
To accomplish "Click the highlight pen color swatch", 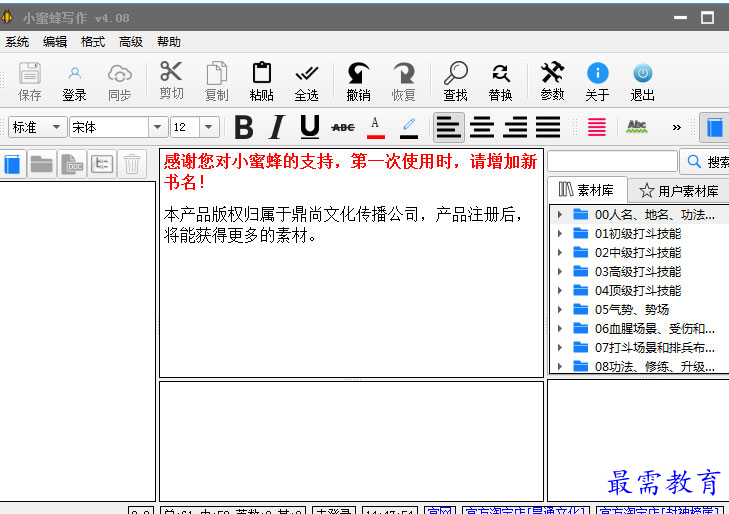I will click(409, 128).
